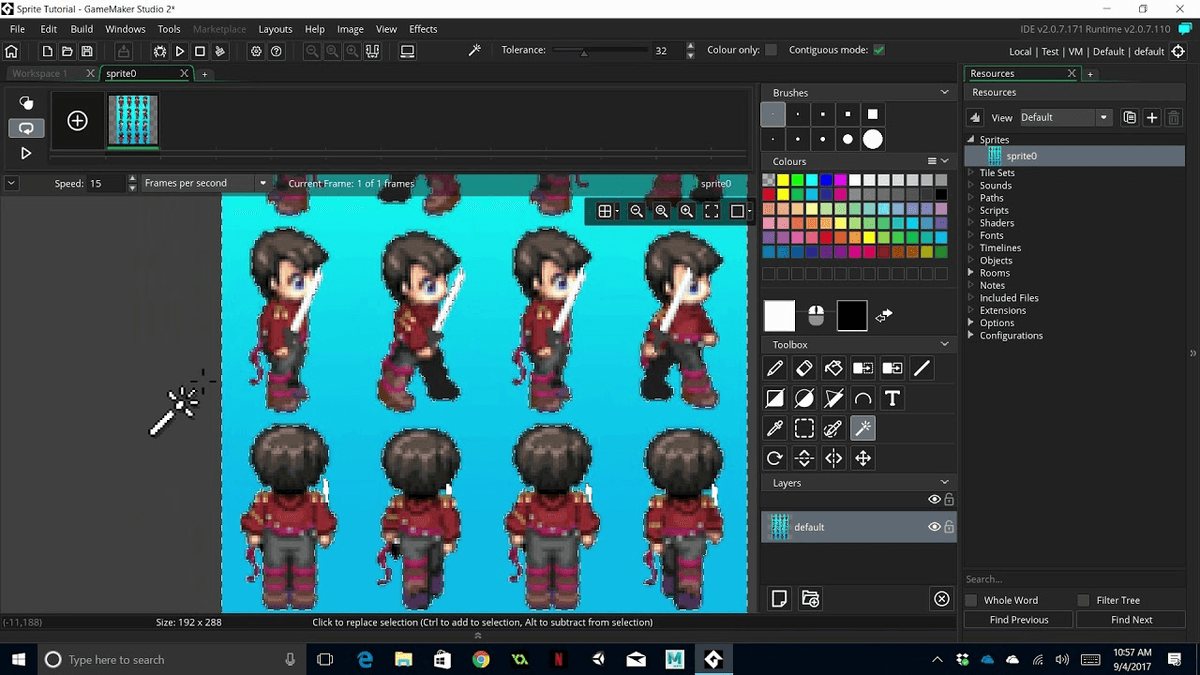Image resolution: width=1200 pixels, height=675 pixels.
Task: Open the View Default dropdown in Resources
Action: (x=1064, y=117)
